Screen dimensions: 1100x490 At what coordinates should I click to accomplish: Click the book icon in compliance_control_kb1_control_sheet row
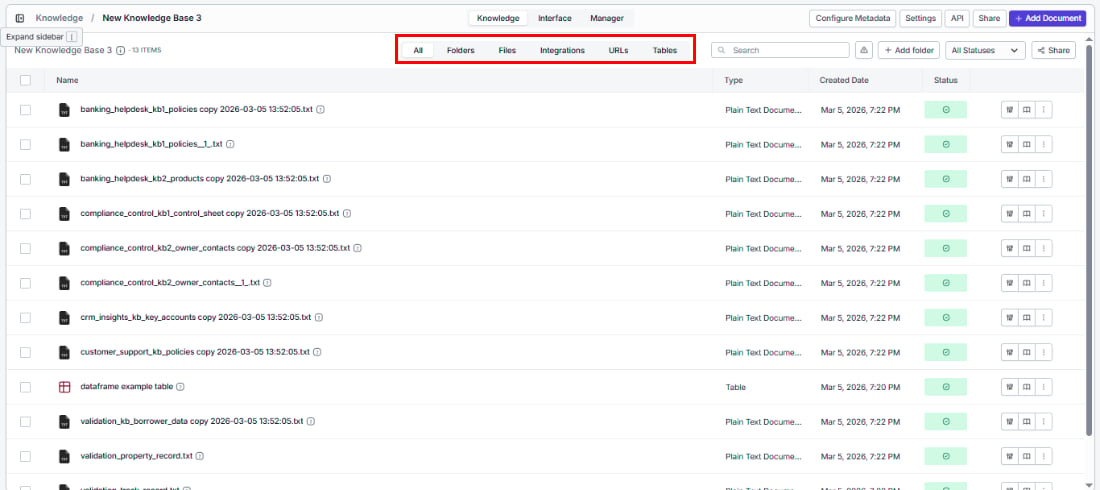pos(1026,213)
